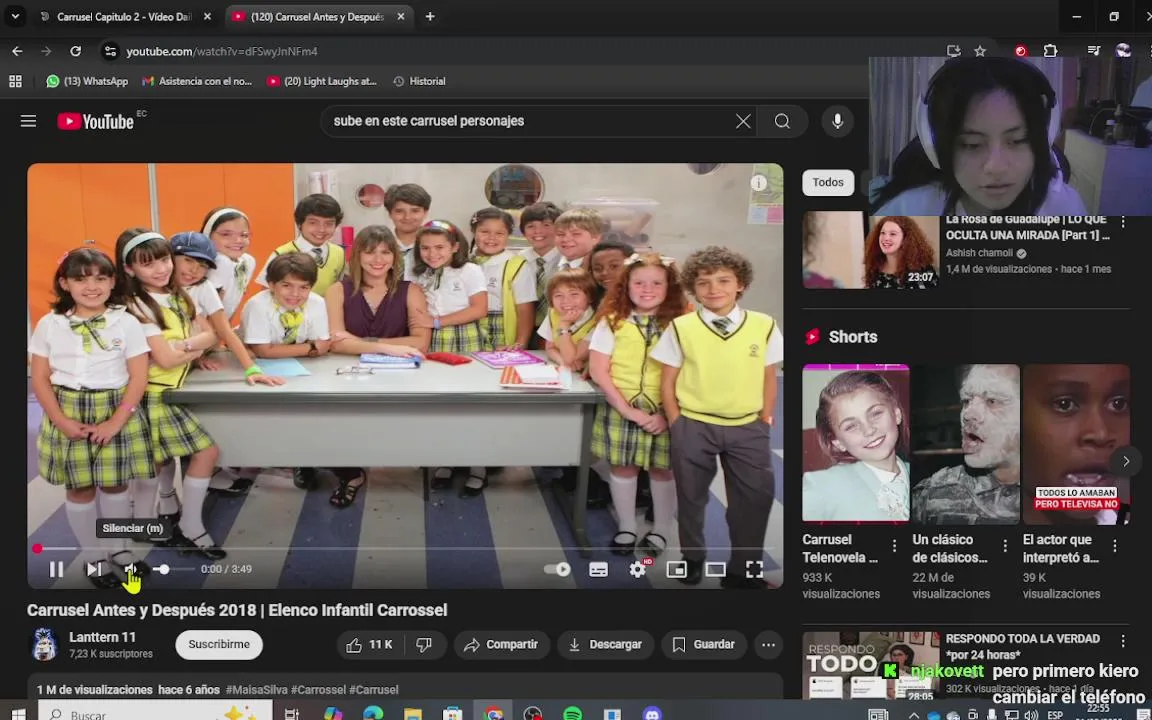Open the red extension icon in toolbar
Image resolution: width=1152 pixels, height=720 pixels.
point(1020,51)
